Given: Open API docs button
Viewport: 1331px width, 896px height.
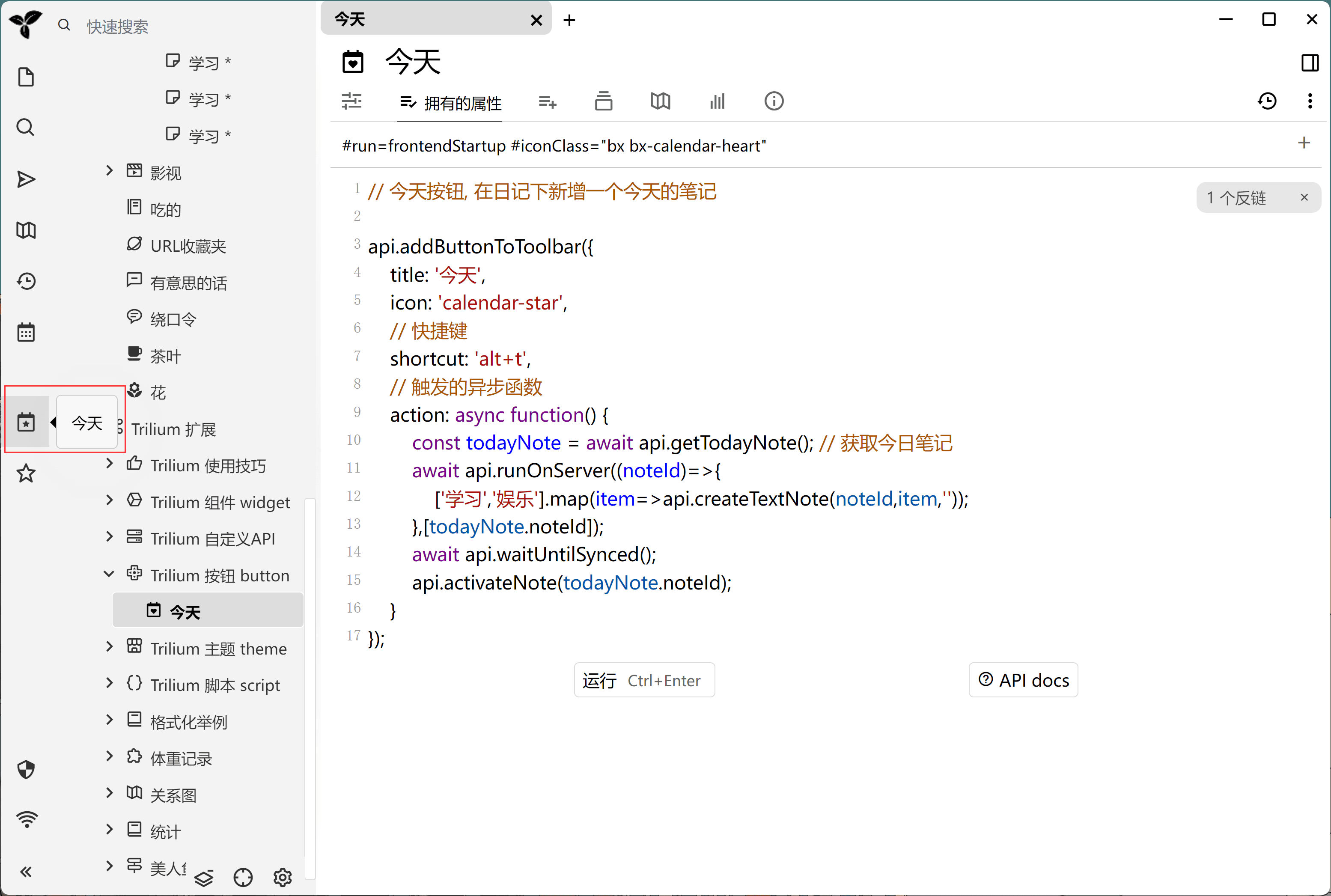Looking at the screenshot, I should (1023, 680).
